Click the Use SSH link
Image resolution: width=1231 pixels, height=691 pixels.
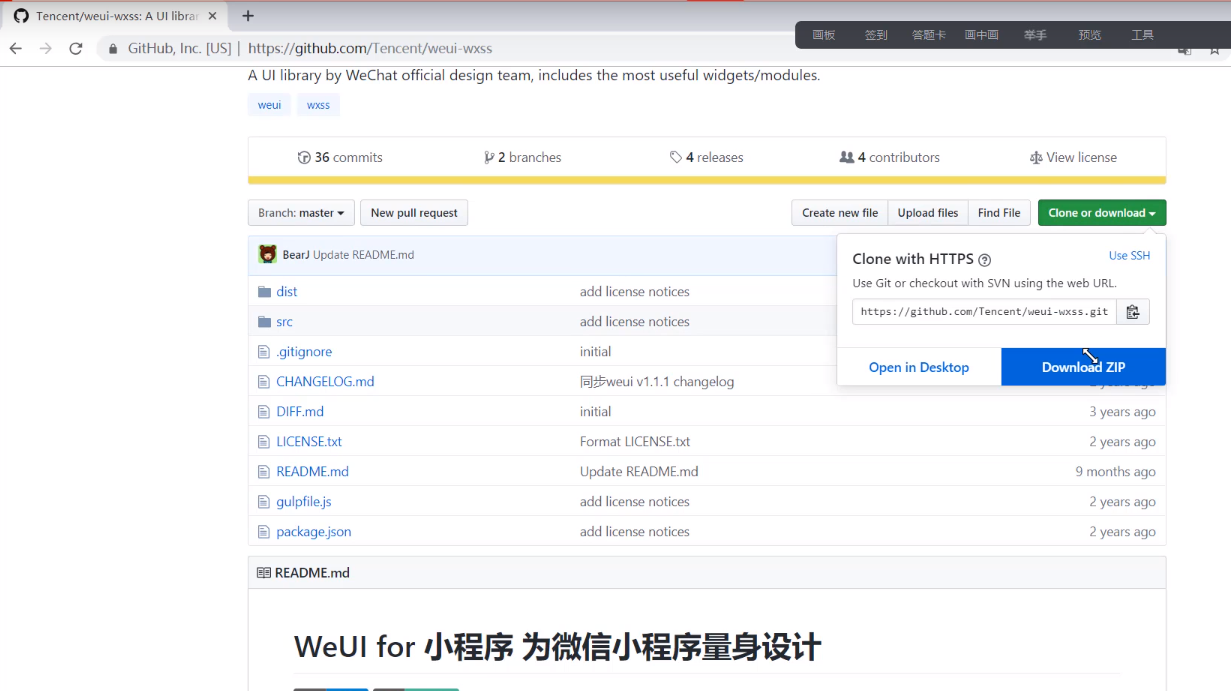[x=1130, y=256]
